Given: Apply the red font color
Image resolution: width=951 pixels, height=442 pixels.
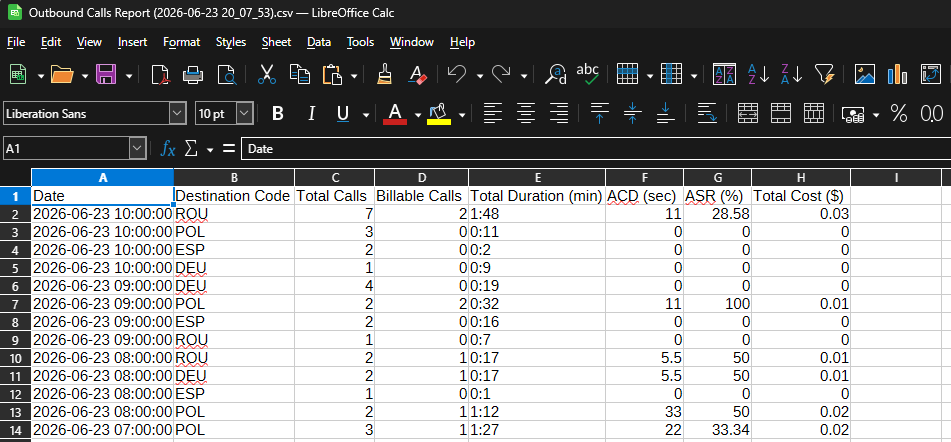Looking at the screenshot, I should 395,113.
